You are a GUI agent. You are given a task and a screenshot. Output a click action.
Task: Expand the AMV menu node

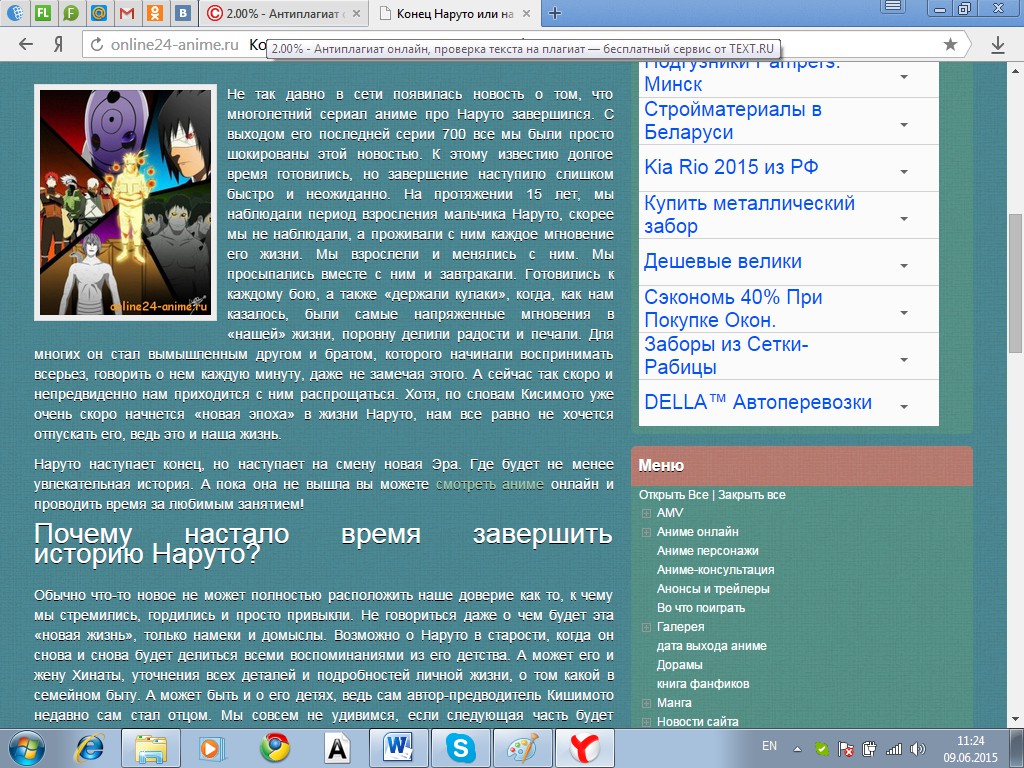point(647,513)
